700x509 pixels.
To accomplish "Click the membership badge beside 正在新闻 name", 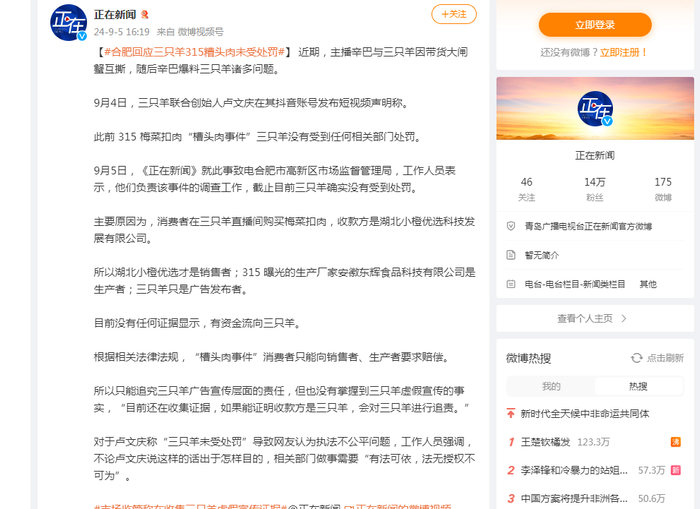I will tap(145, 15).
